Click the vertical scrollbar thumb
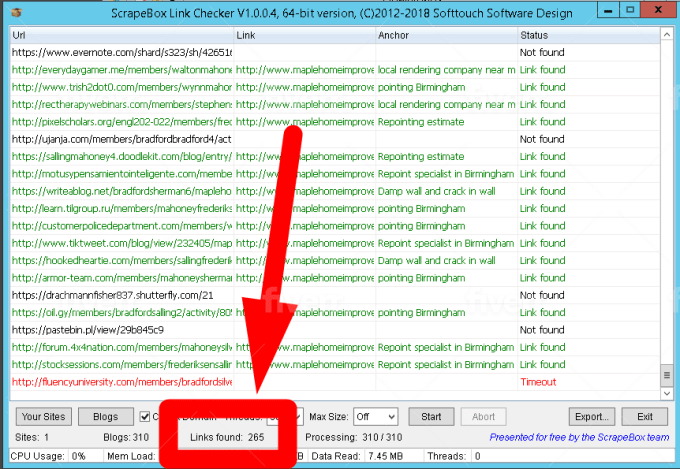 (667, 375)
